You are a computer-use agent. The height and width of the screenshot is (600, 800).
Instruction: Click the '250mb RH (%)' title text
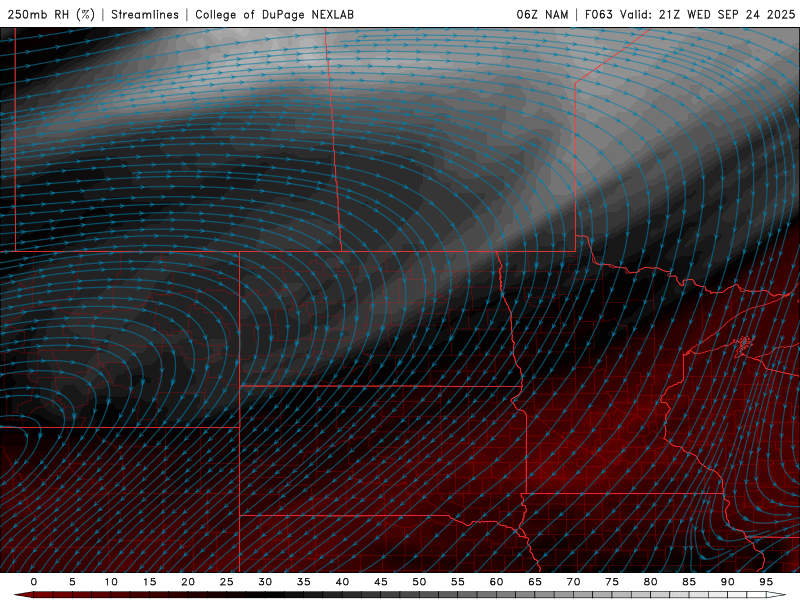coord(51,14)
